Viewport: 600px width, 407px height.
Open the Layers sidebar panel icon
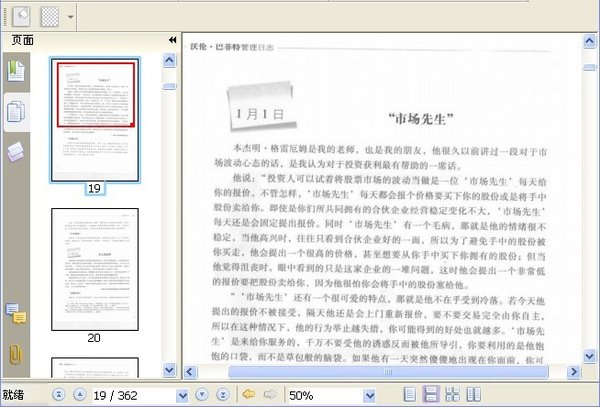coord(16,151)
